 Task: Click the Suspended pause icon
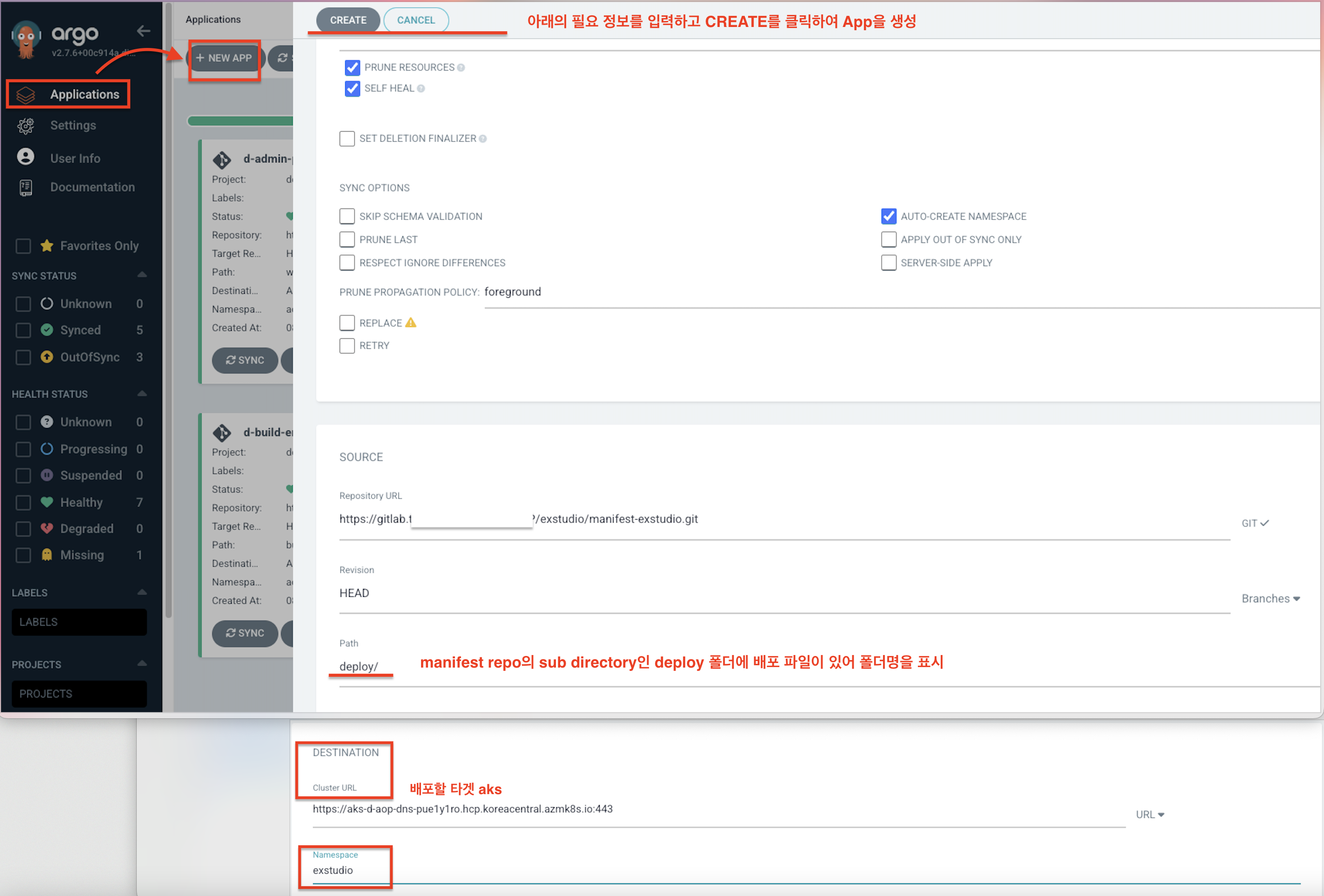(47, 475)
